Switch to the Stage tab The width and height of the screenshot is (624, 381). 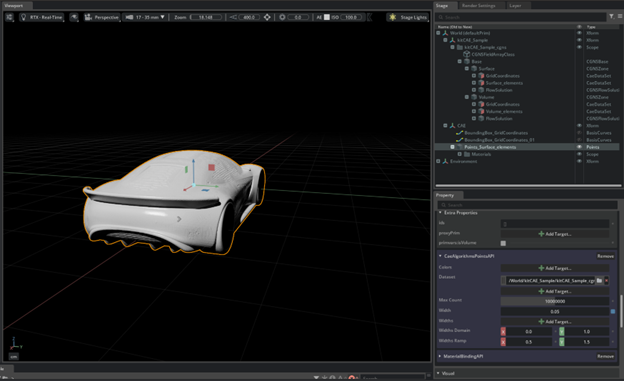click(442, 6)
